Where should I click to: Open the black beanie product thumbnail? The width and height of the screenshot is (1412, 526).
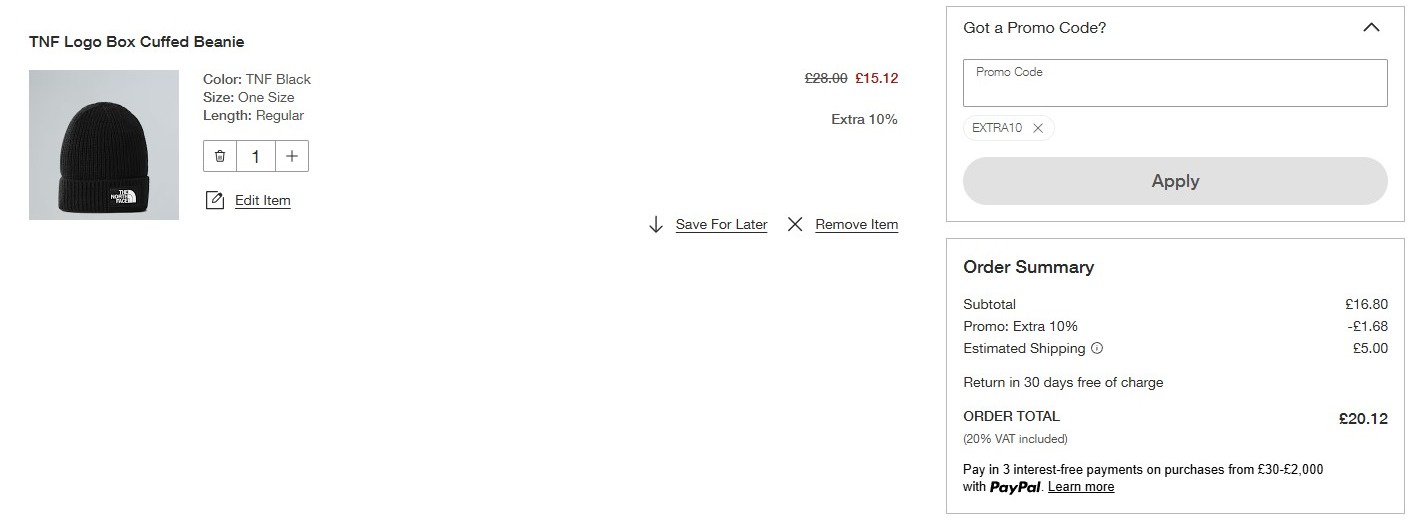pyautogui.click(x=104, y=145)
